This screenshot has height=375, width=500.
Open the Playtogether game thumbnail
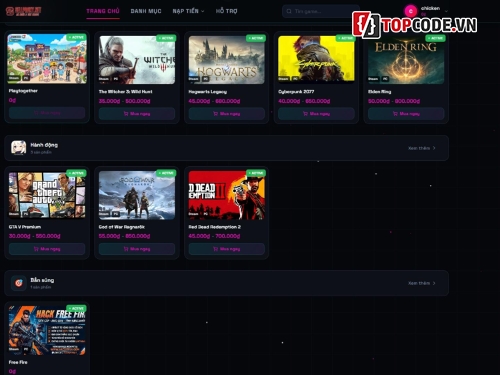click(x=47, y=59)
